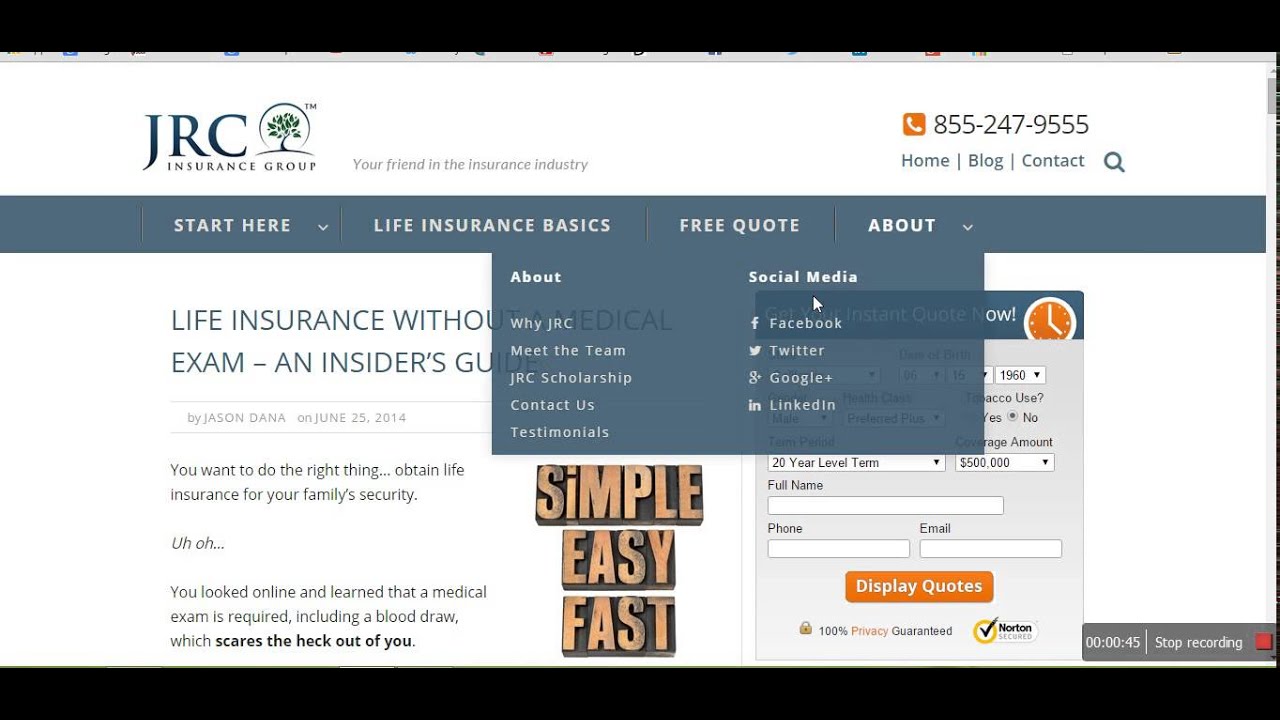Click the Full Name input field
Screen dimensions: 1280x720
tap(885, 506)
